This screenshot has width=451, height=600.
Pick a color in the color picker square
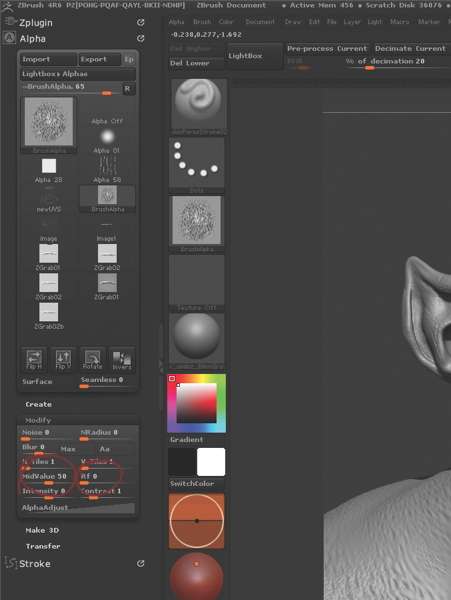coord(197,403)
